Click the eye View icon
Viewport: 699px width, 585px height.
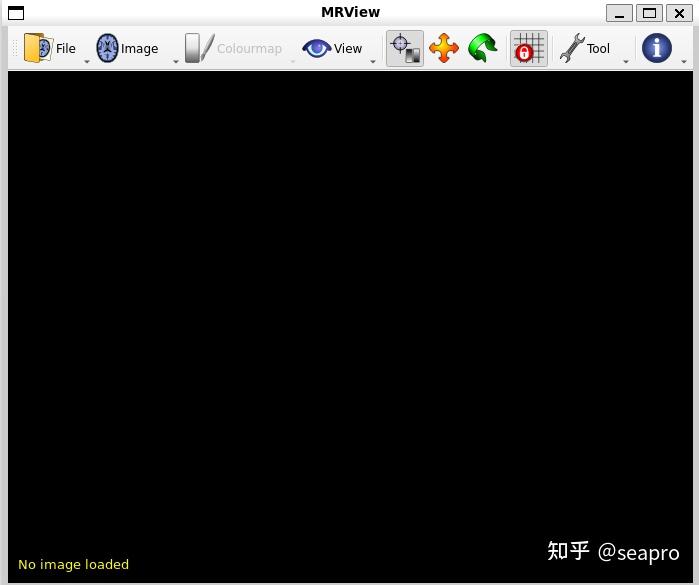point(317,48)
